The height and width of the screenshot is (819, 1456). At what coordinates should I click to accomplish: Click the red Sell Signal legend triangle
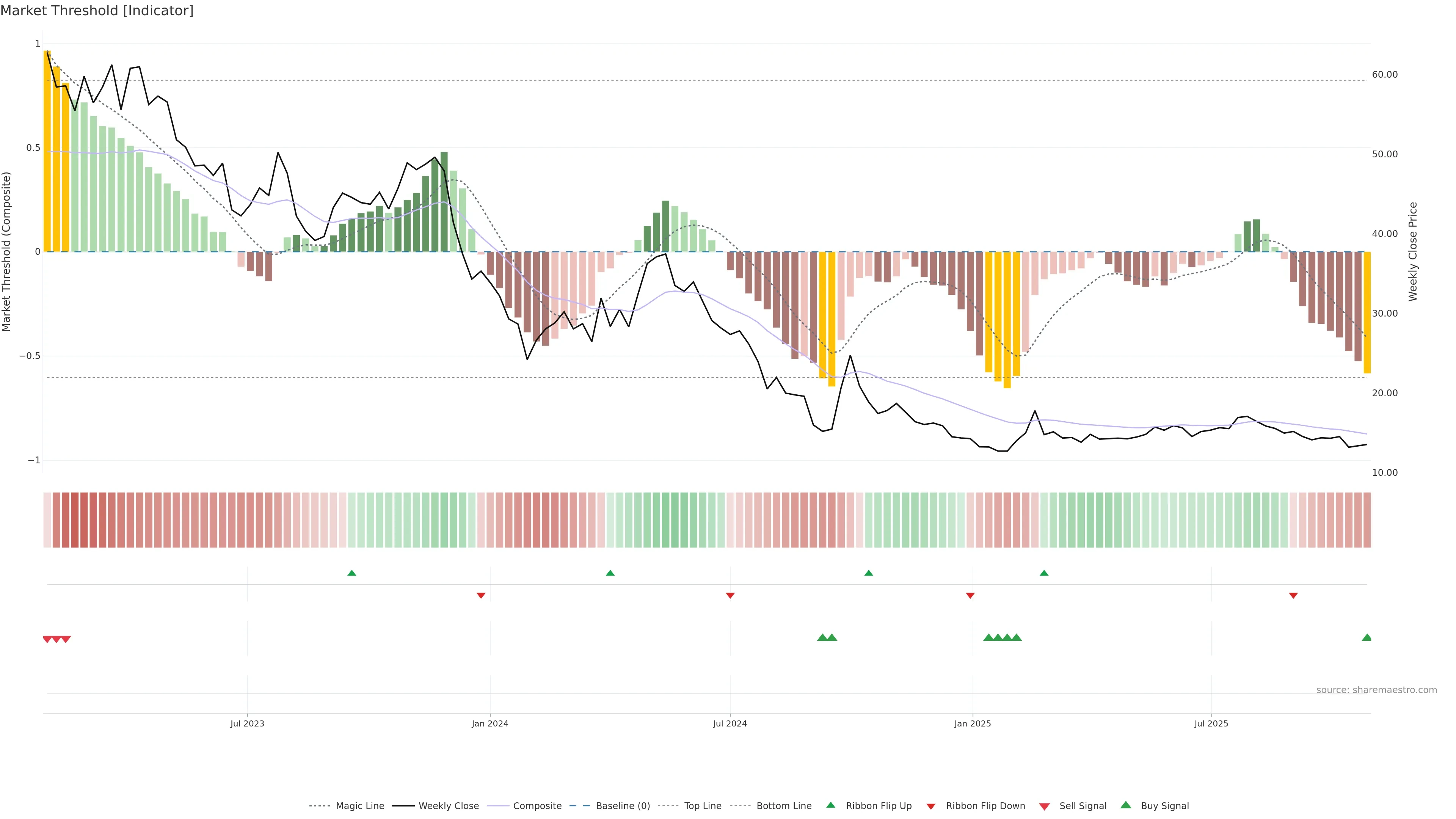[1045, 806]
